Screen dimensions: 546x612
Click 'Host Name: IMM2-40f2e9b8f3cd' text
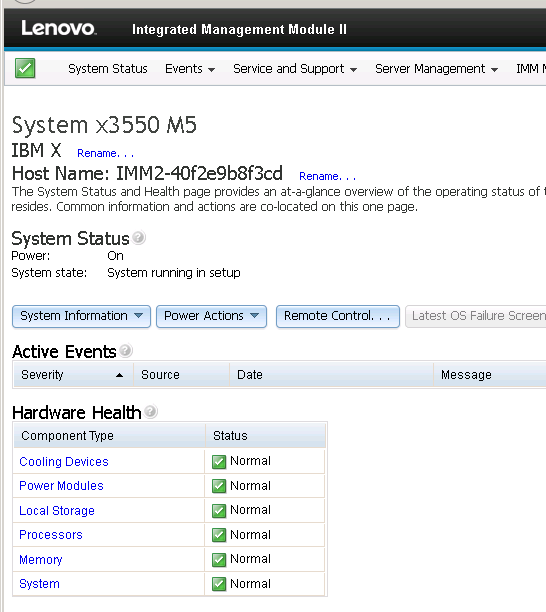click(147, 173)
